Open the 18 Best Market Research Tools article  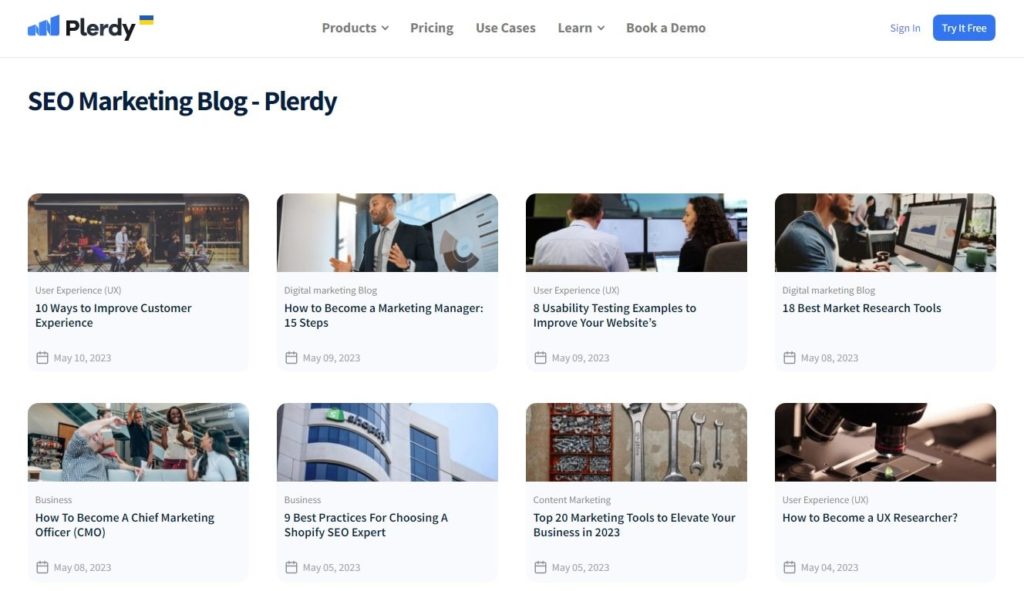(861, 308)
